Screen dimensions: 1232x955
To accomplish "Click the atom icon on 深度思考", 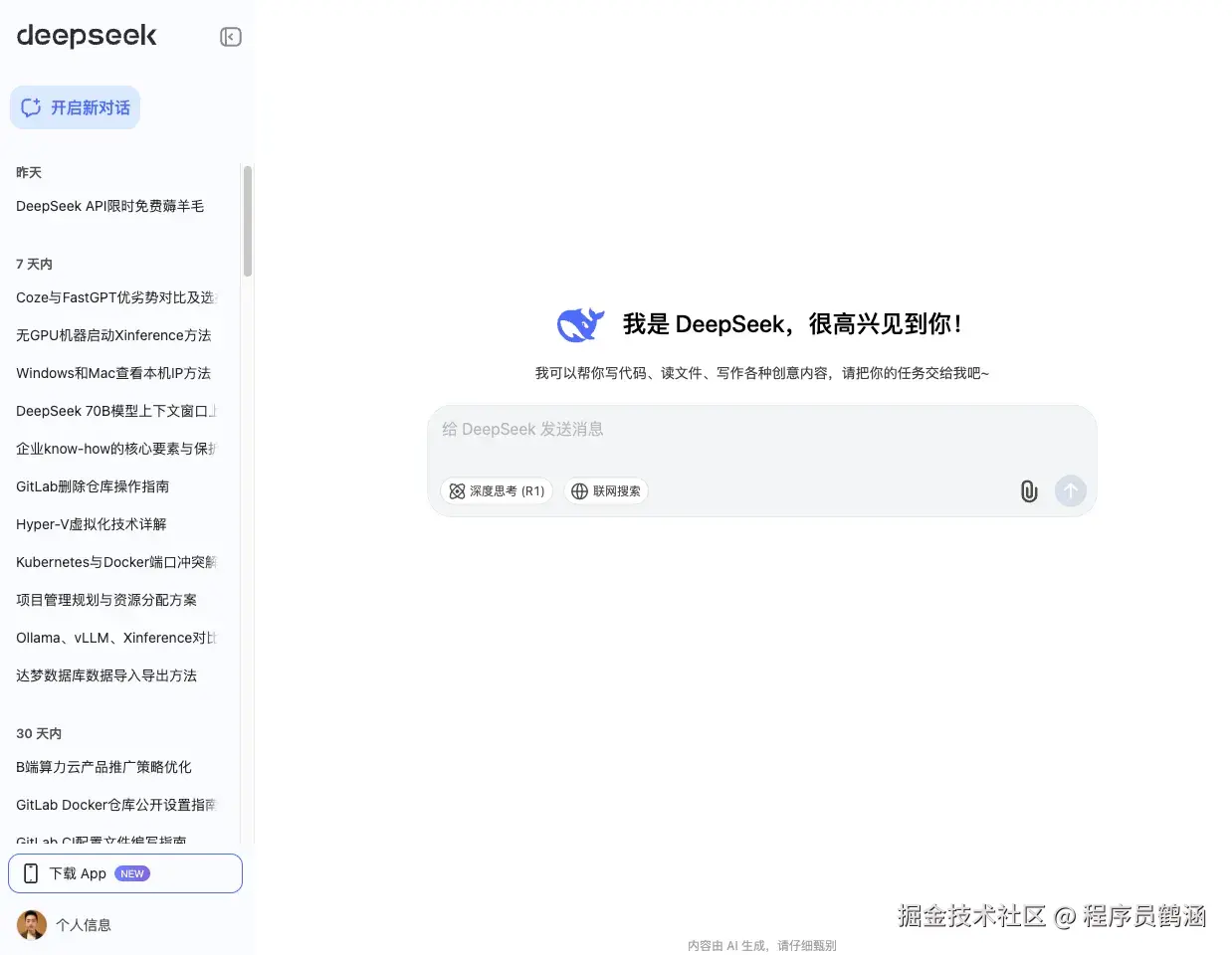I will click(x=457, y=490).
